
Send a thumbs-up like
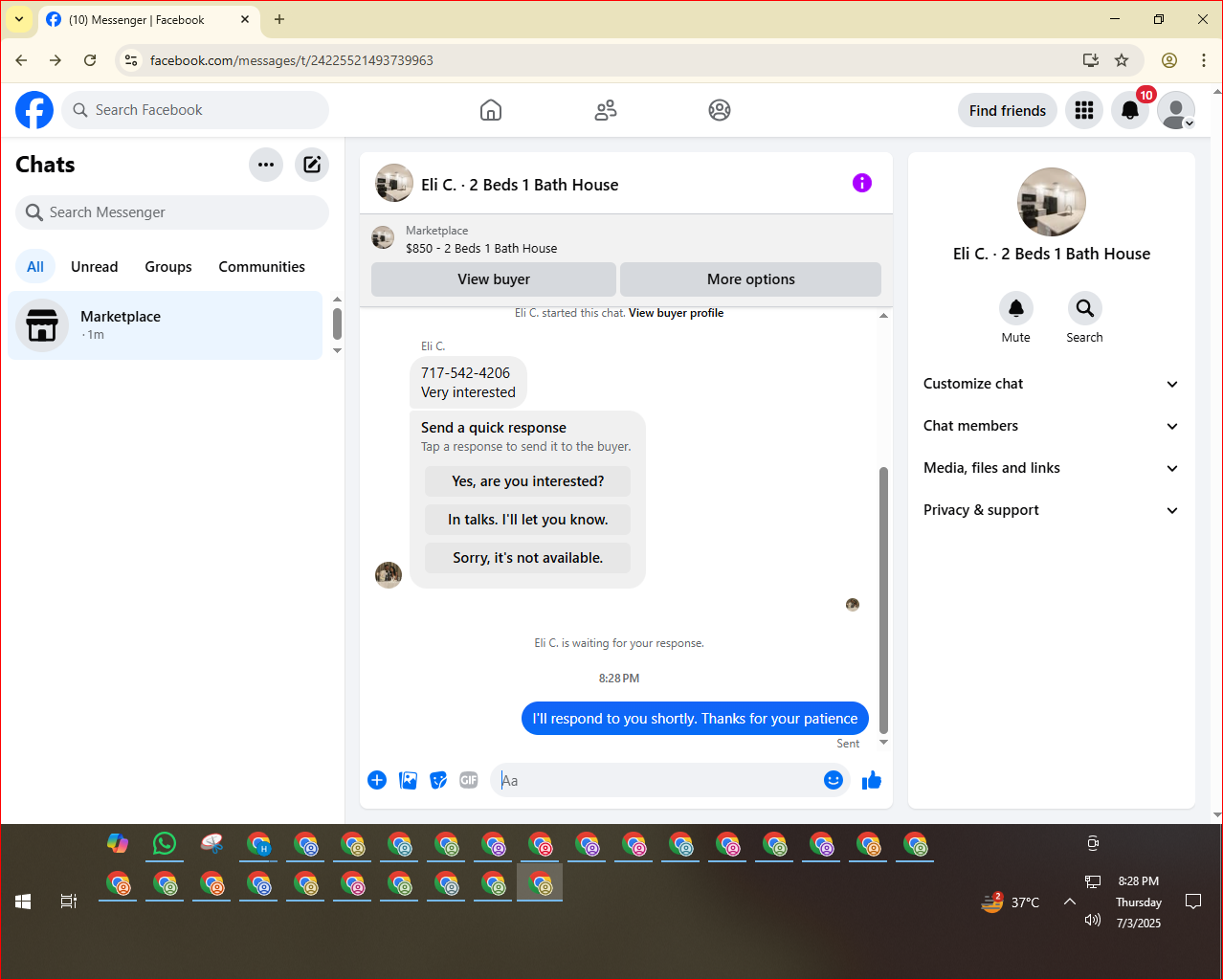coord(872,780)
